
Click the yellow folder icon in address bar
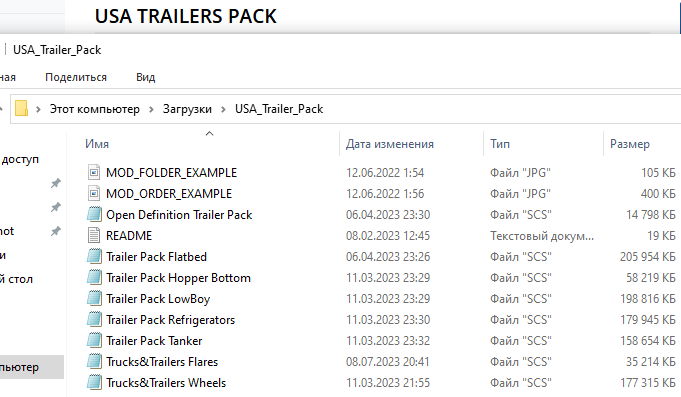click(x=21, y=109)
